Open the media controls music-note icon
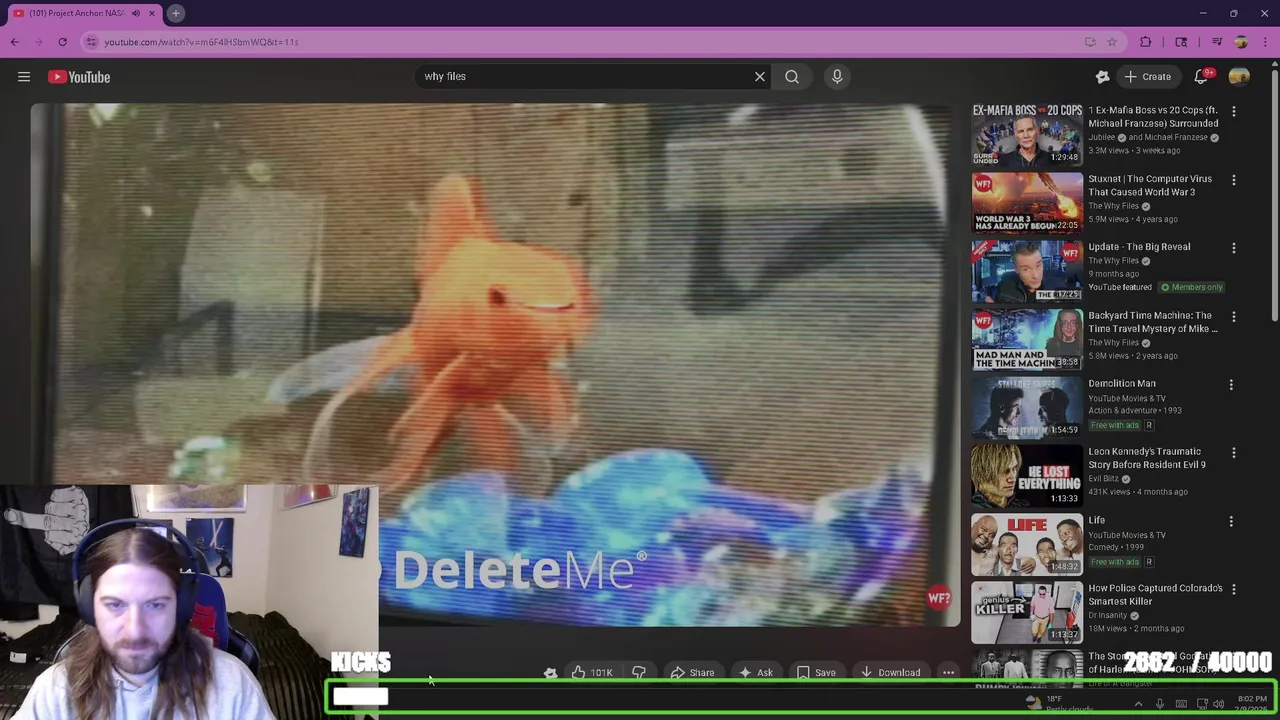The width and height of the screenshot is (1280, 720). (1217, 42)
